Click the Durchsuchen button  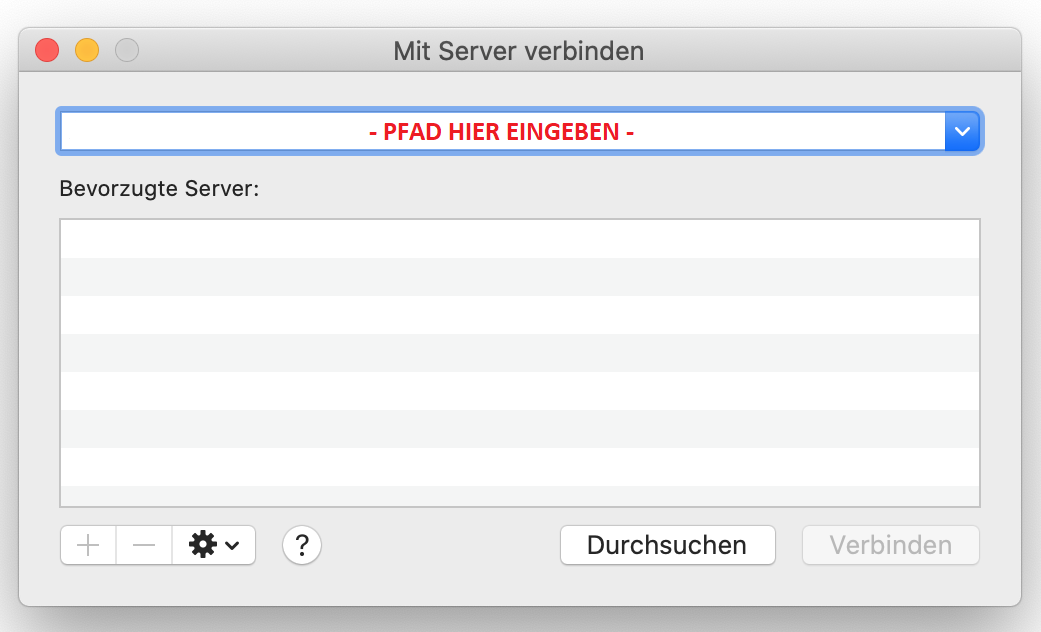(667, 545)
